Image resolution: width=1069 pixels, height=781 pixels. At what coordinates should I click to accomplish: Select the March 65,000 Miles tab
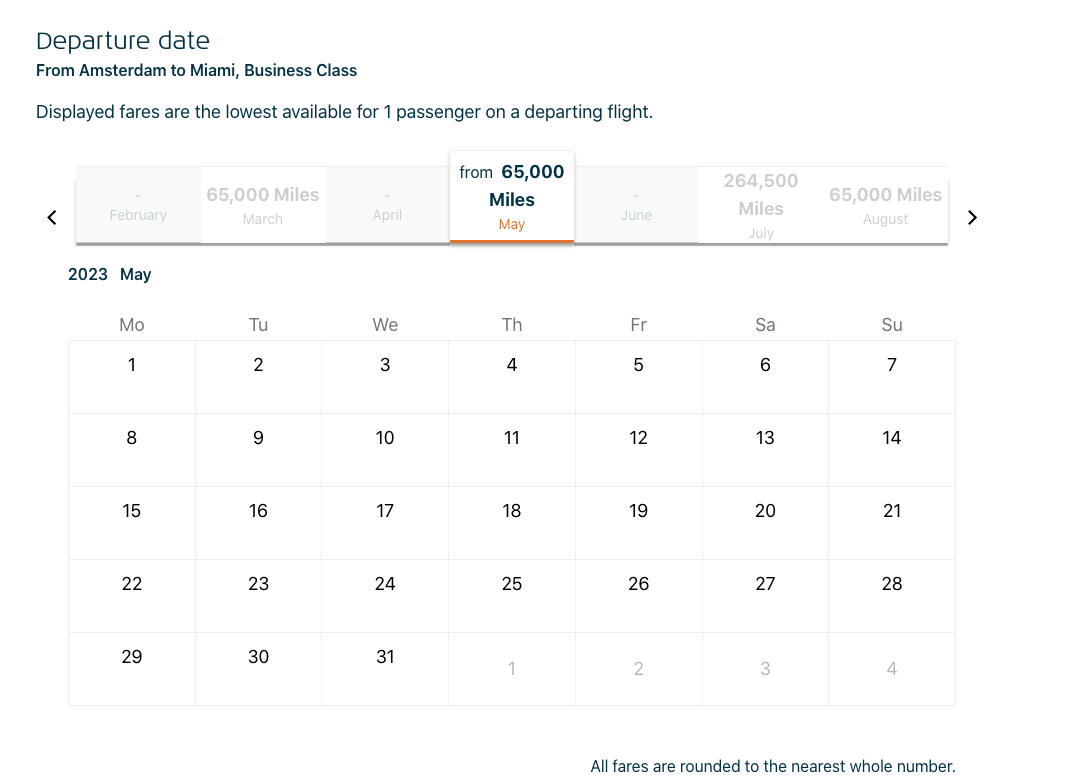[263, 205]
